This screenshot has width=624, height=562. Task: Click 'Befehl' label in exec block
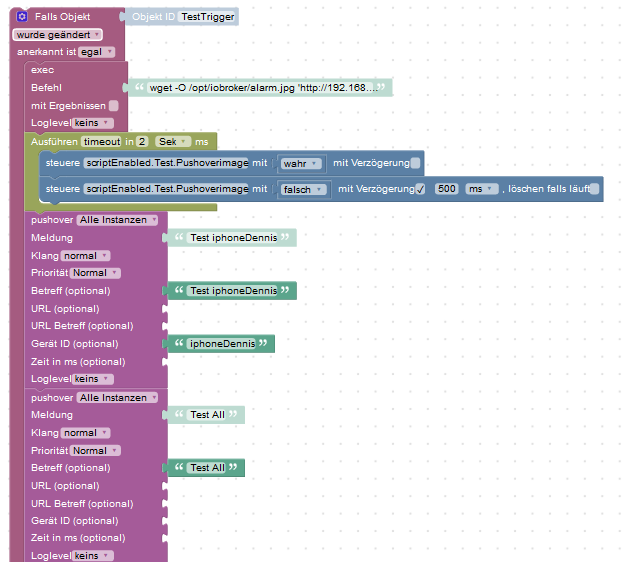(x=47, y=88)
